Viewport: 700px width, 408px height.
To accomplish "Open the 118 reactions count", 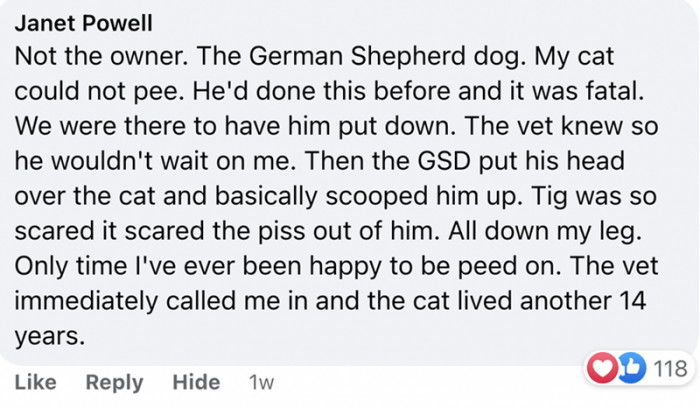I will point(669,369).
